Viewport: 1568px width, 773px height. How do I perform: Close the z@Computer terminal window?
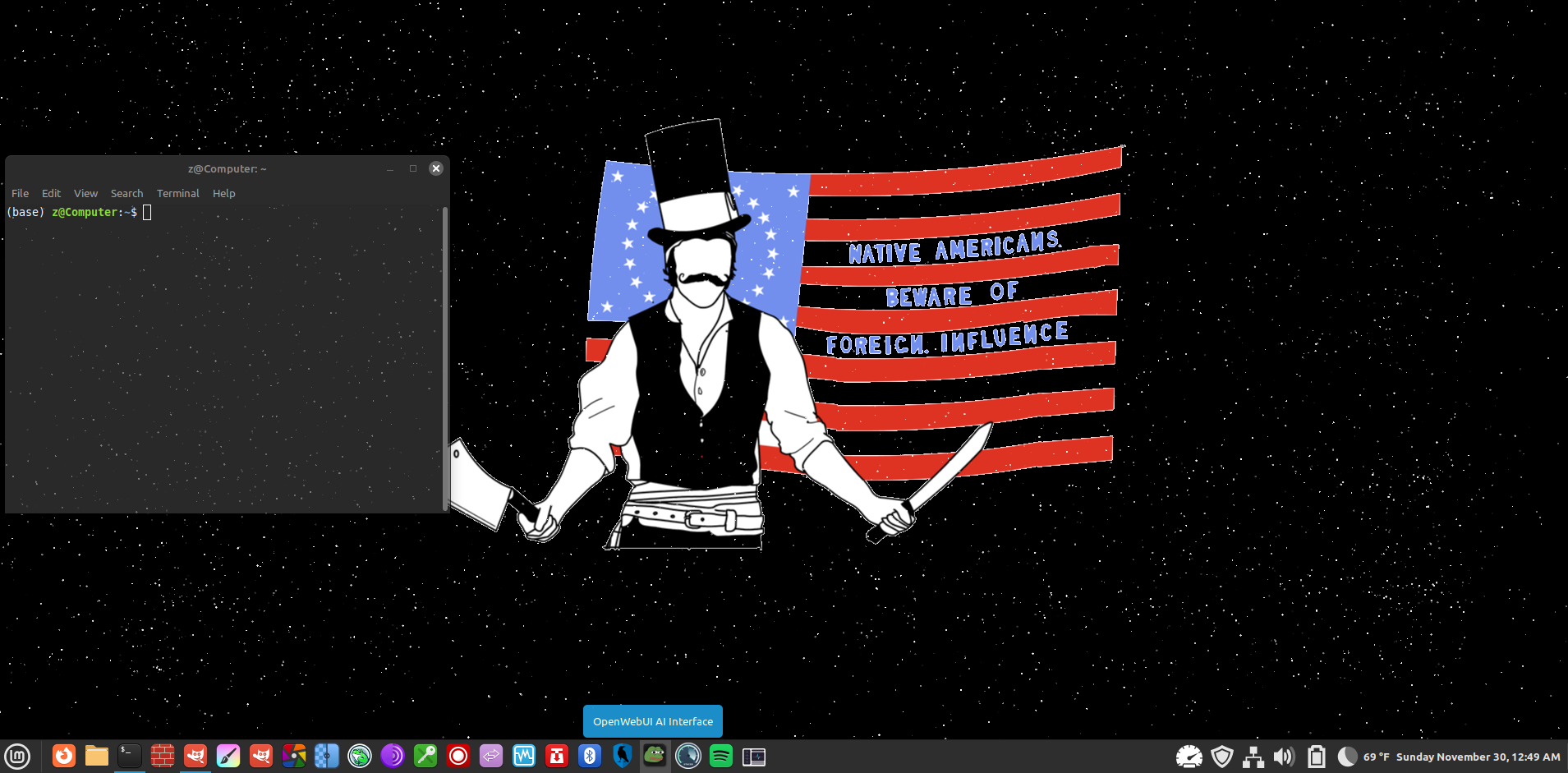[x=436, y=168]
